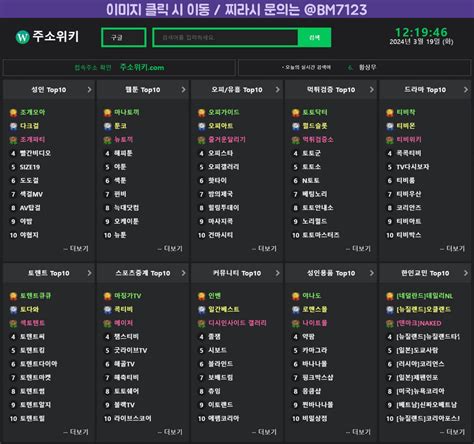
Task: Click the silver medal icon beside 일간베스트
Action: pos(201,310)
